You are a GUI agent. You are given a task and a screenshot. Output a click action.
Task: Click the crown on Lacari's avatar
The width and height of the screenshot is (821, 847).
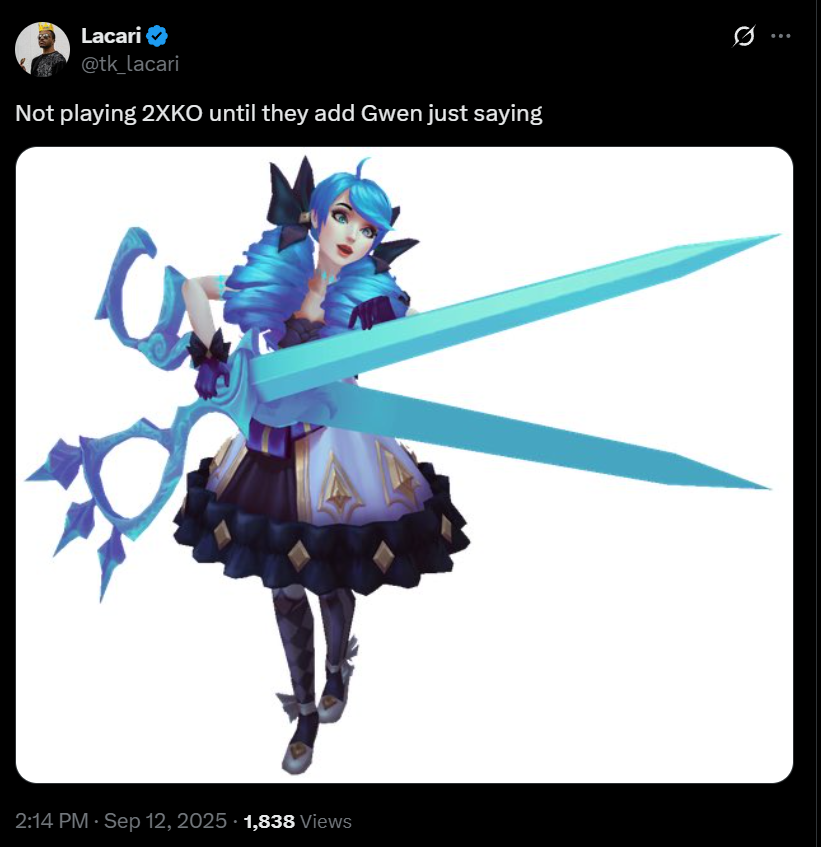tap(45, 26)
